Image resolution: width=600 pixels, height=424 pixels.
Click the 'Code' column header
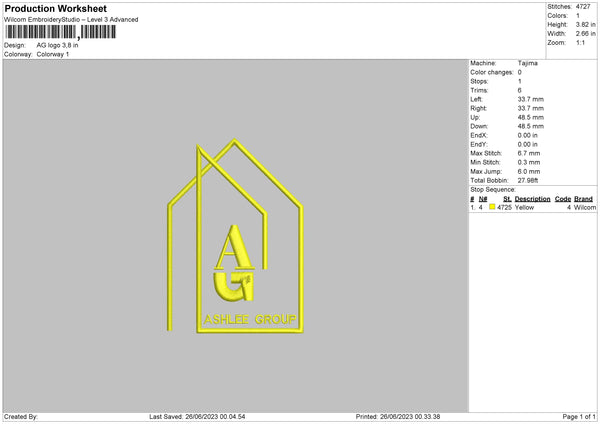562,199
